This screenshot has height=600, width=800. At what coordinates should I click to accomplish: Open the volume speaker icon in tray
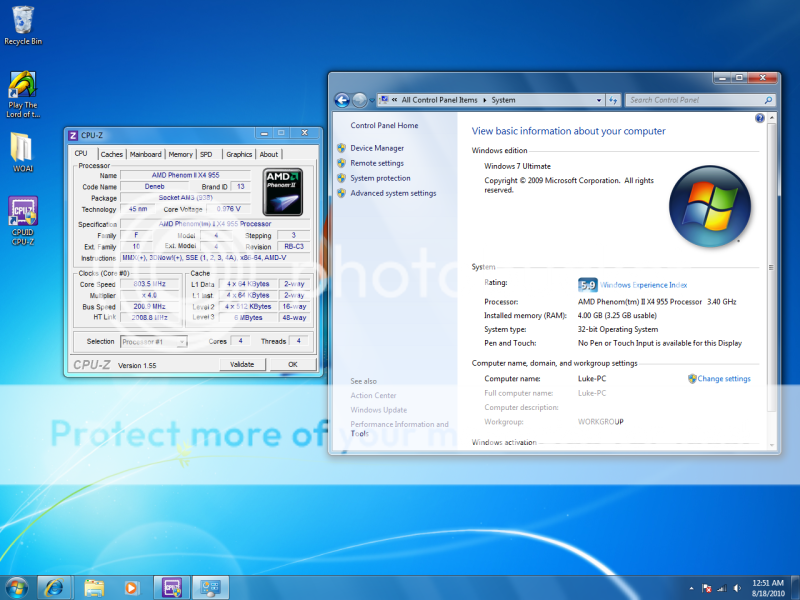(737, 588)
